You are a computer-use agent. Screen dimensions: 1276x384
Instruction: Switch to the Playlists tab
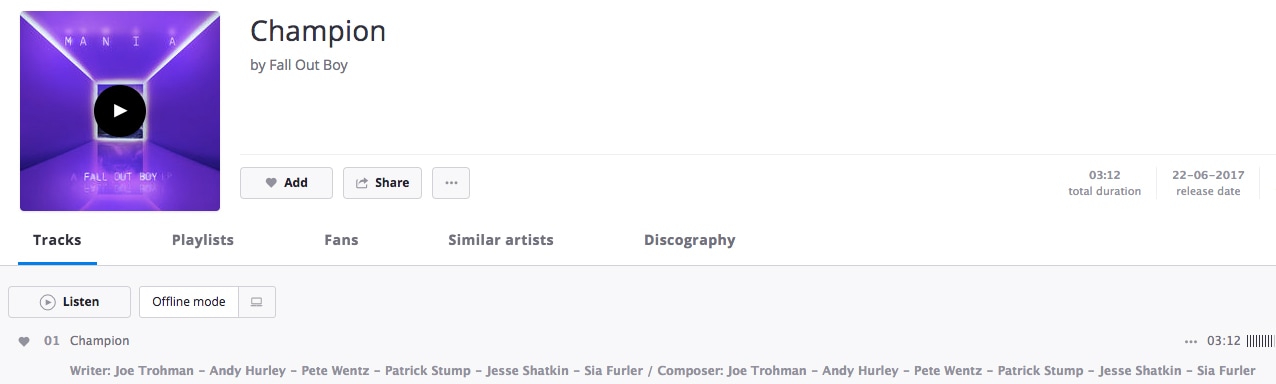203,240
